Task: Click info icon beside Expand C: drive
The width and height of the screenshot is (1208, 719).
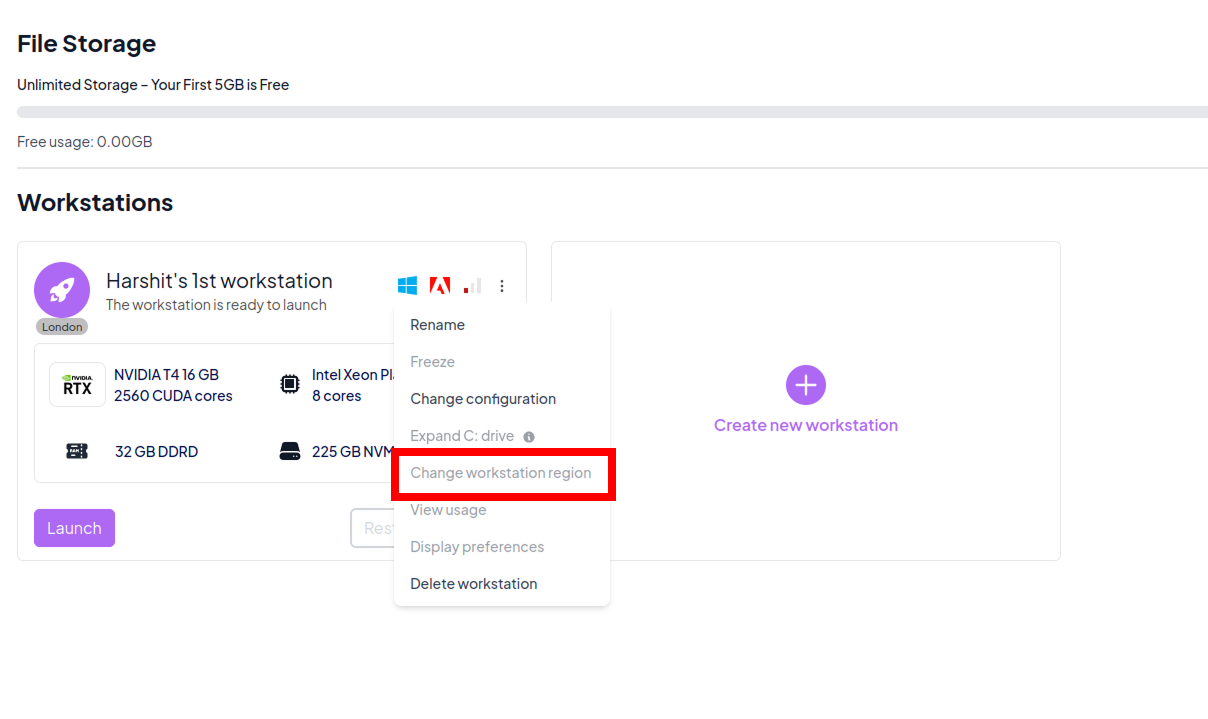Action: coord(529,437)
